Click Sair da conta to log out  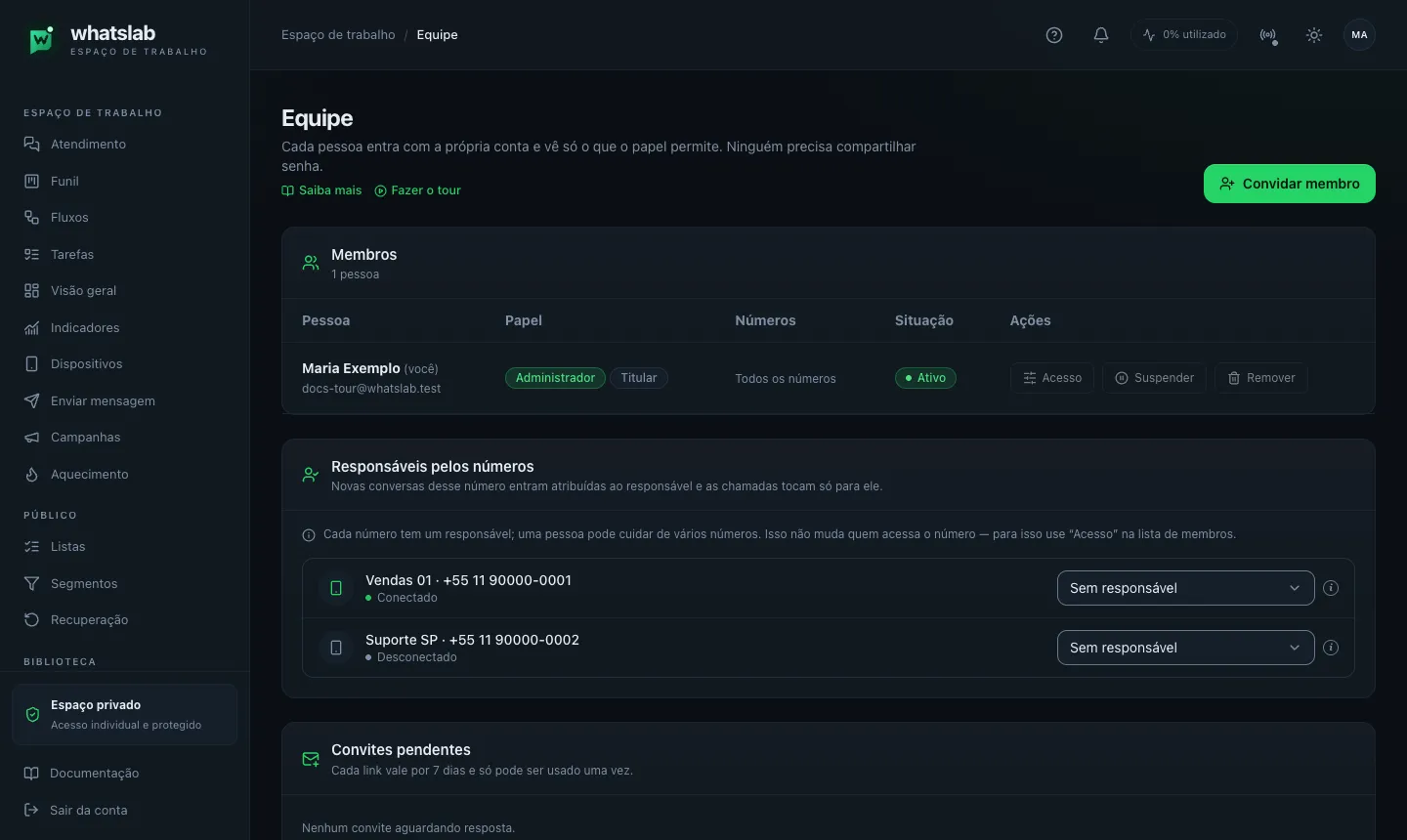(x=88, y=811)
